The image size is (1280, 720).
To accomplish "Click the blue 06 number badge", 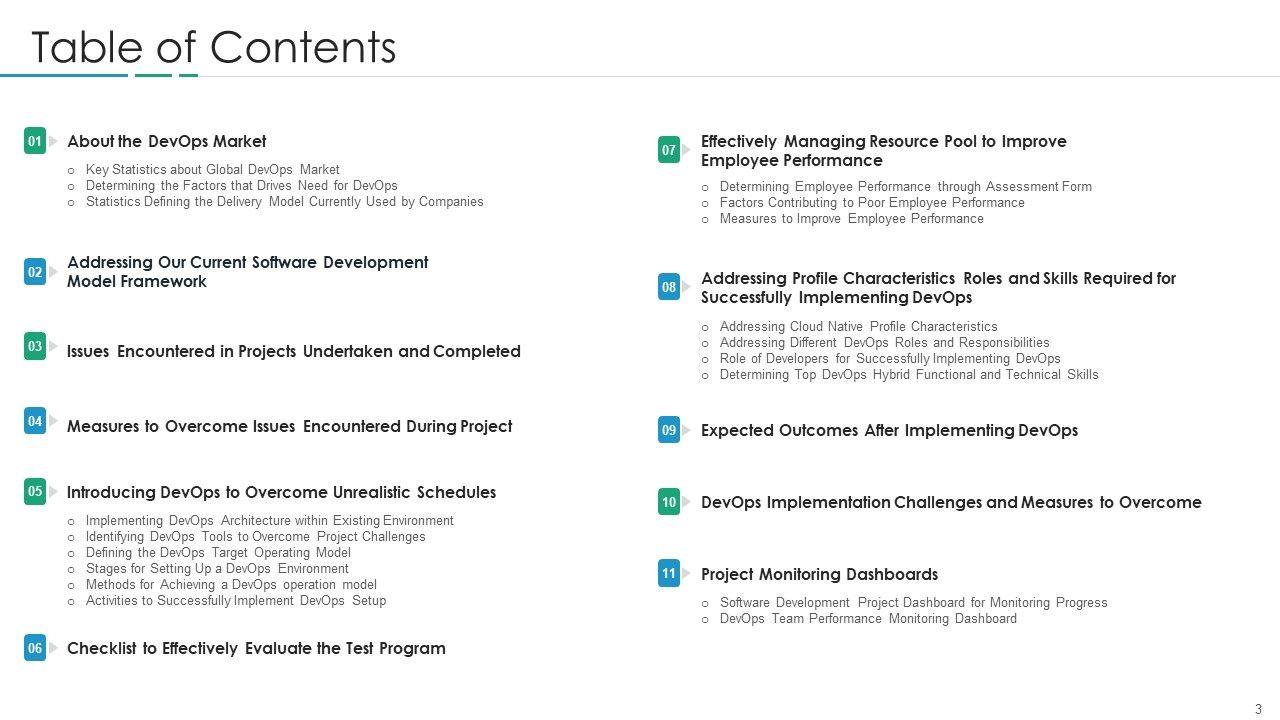I will [x=35, y=648].
